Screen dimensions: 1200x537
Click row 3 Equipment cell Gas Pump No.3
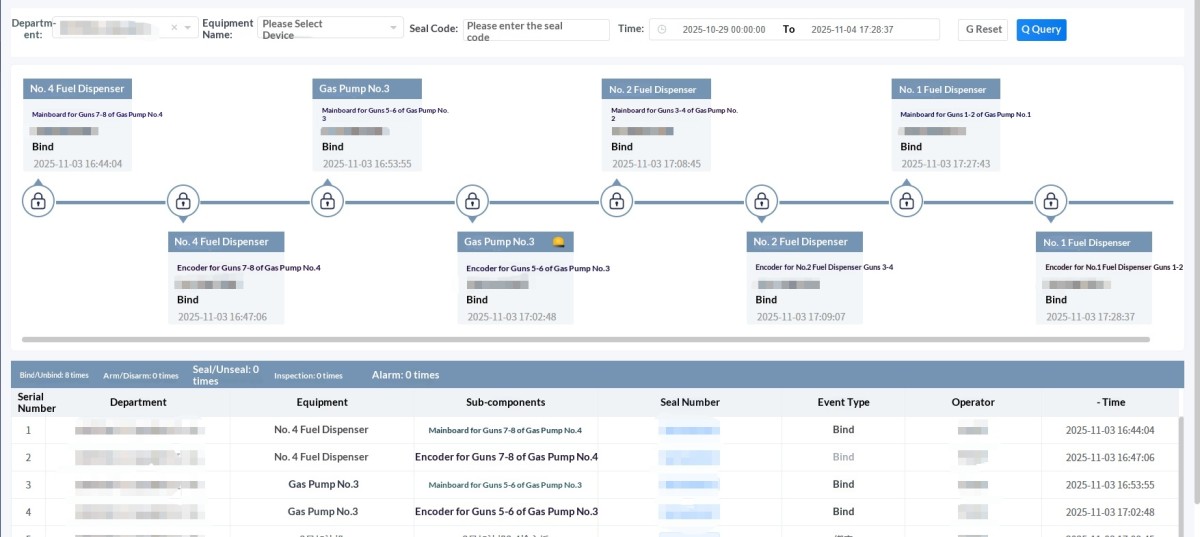click(323, 484)
